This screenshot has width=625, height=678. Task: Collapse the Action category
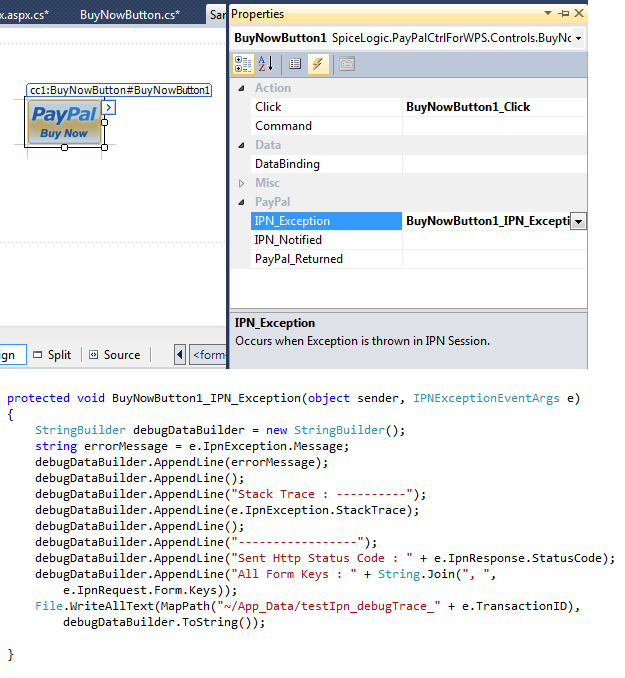pyautogui.click(x=241, y=88)
